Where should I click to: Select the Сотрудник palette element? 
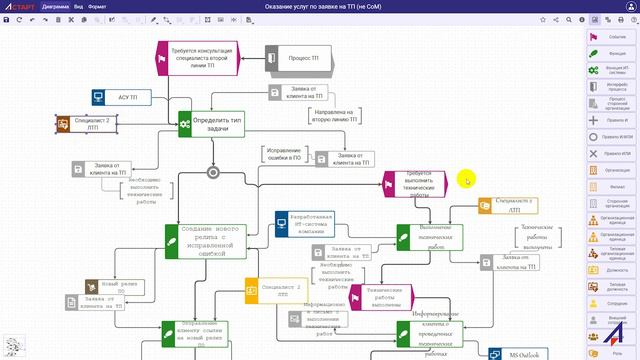point(611,304)
